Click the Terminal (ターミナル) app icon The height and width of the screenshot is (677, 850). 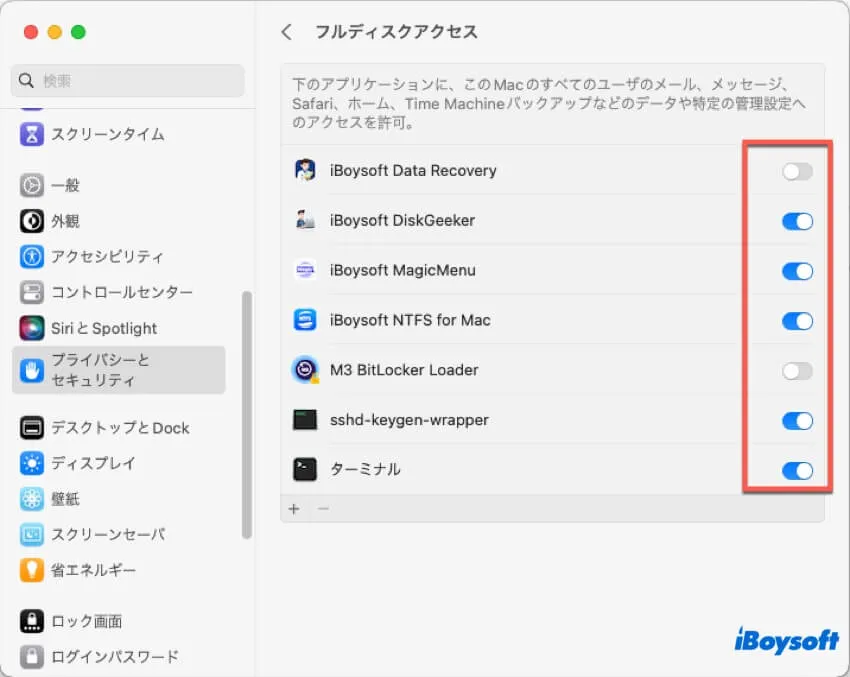305,469
